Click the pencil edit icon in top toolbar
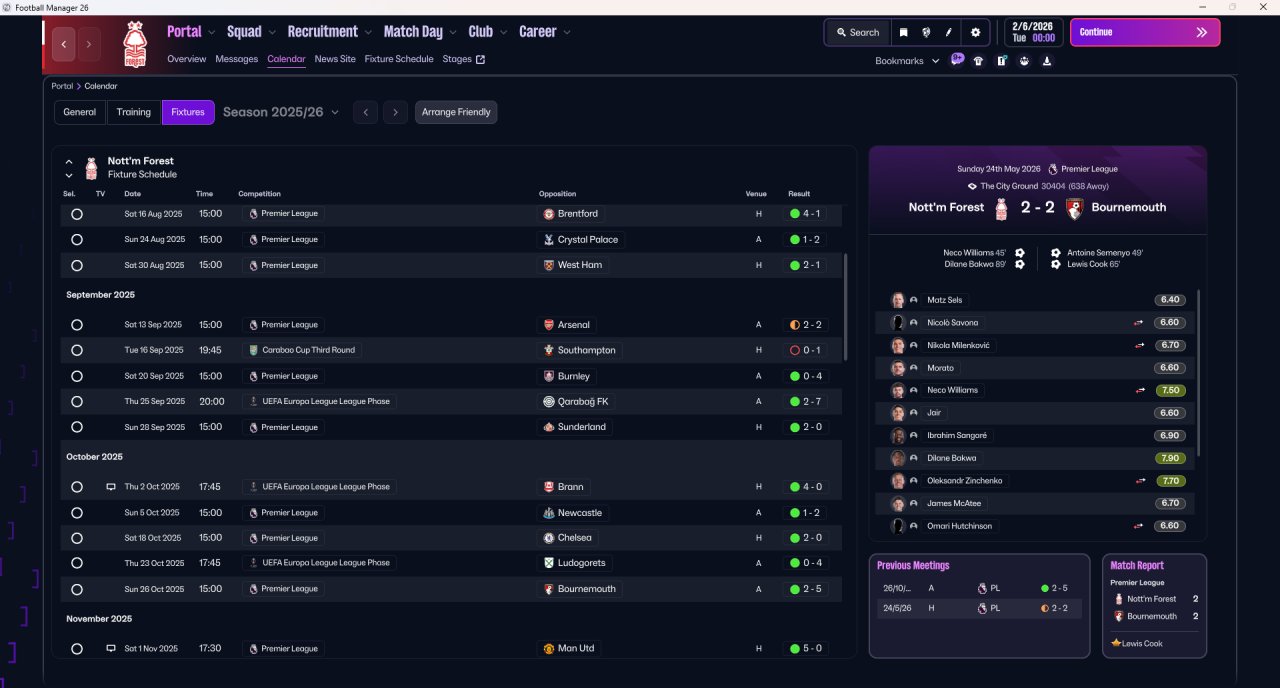 pos(949,32)
